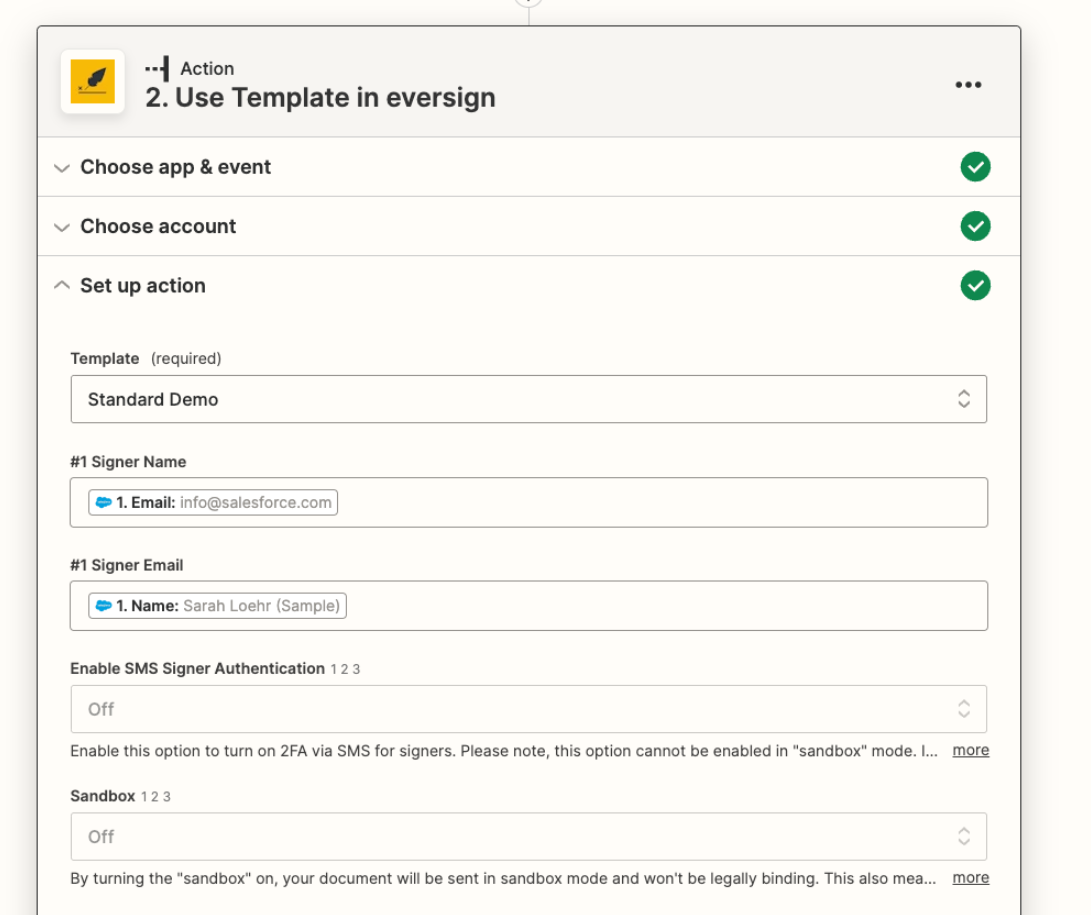Viewport: 1091px width, 915px height.
Task: Click the Enable SMS Signer Authentication label
Action: pos(198,669)
